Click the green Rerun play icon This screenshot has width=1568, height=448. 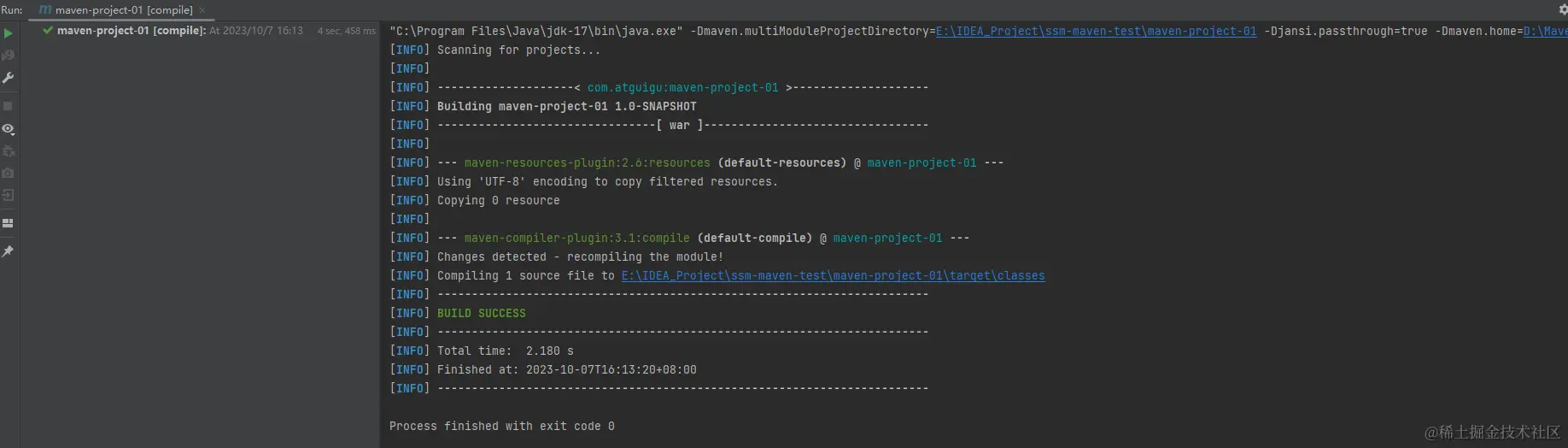click(8, 33)
